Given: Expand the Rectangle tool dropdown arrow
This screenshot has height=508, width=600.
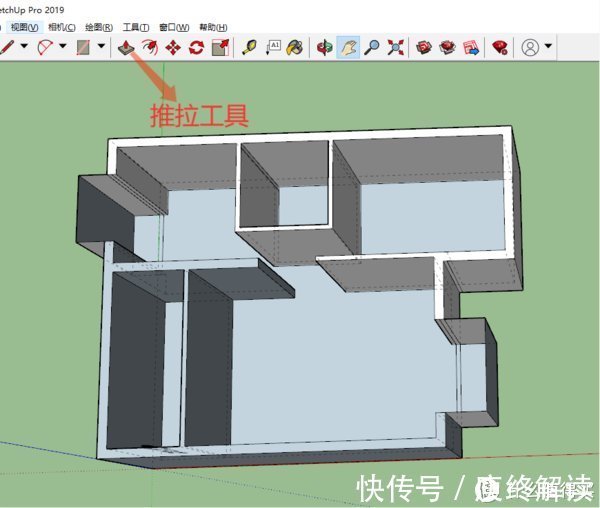Looking at the screenshot, I should (x=101, y=46).
